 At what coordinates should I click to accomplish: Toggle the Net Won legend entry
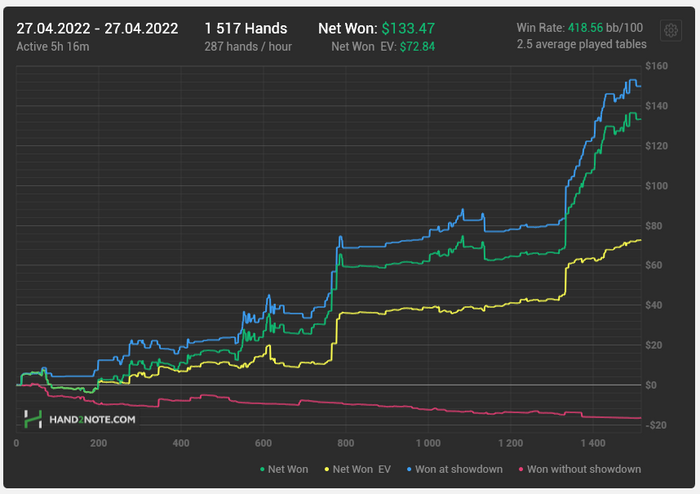pyautogui.click(x=284, y=469)
